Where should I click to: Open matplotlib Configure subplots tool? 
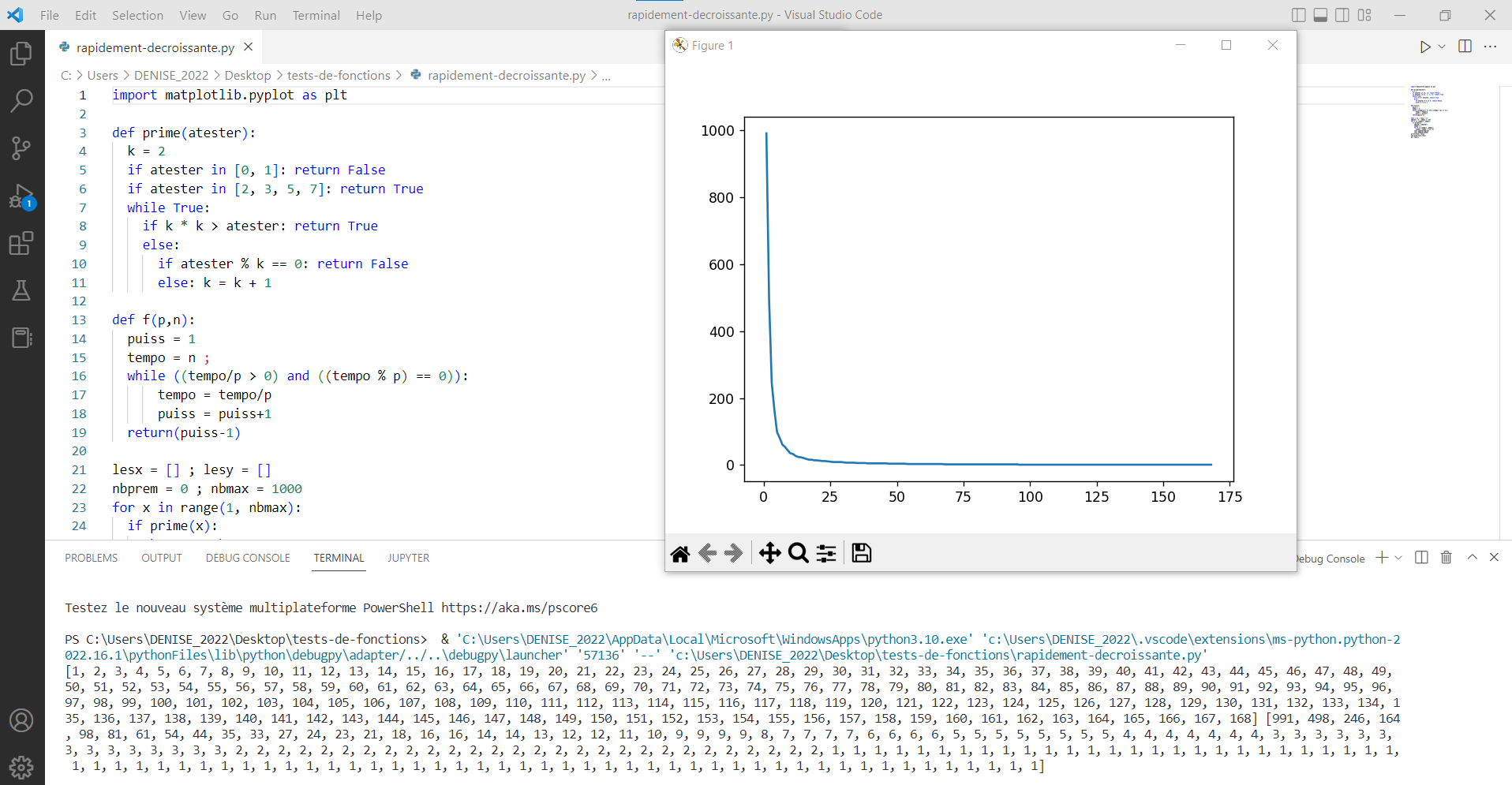pos(826,554)
